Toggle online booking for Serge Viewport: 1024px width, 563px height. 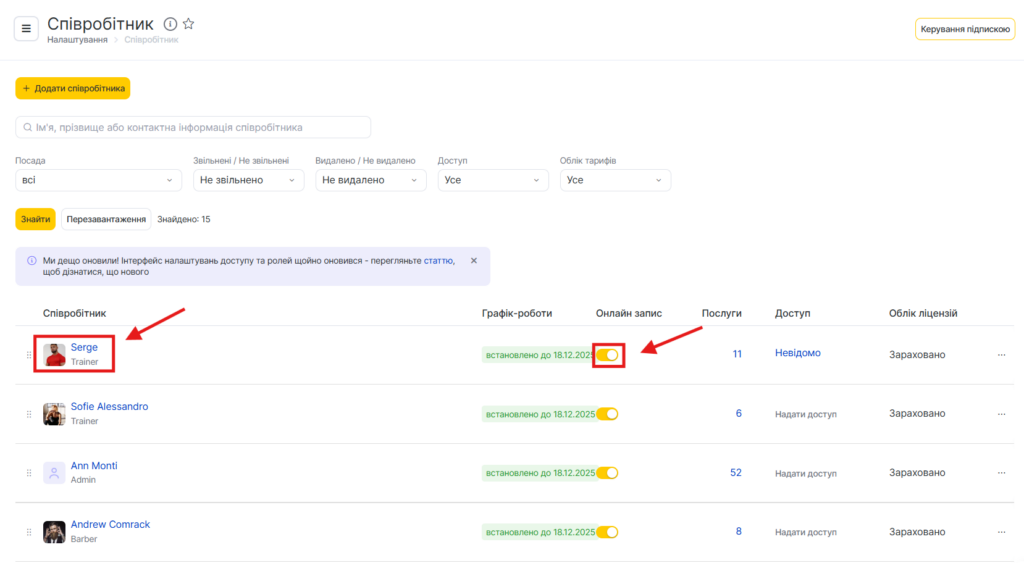(608, 355)
